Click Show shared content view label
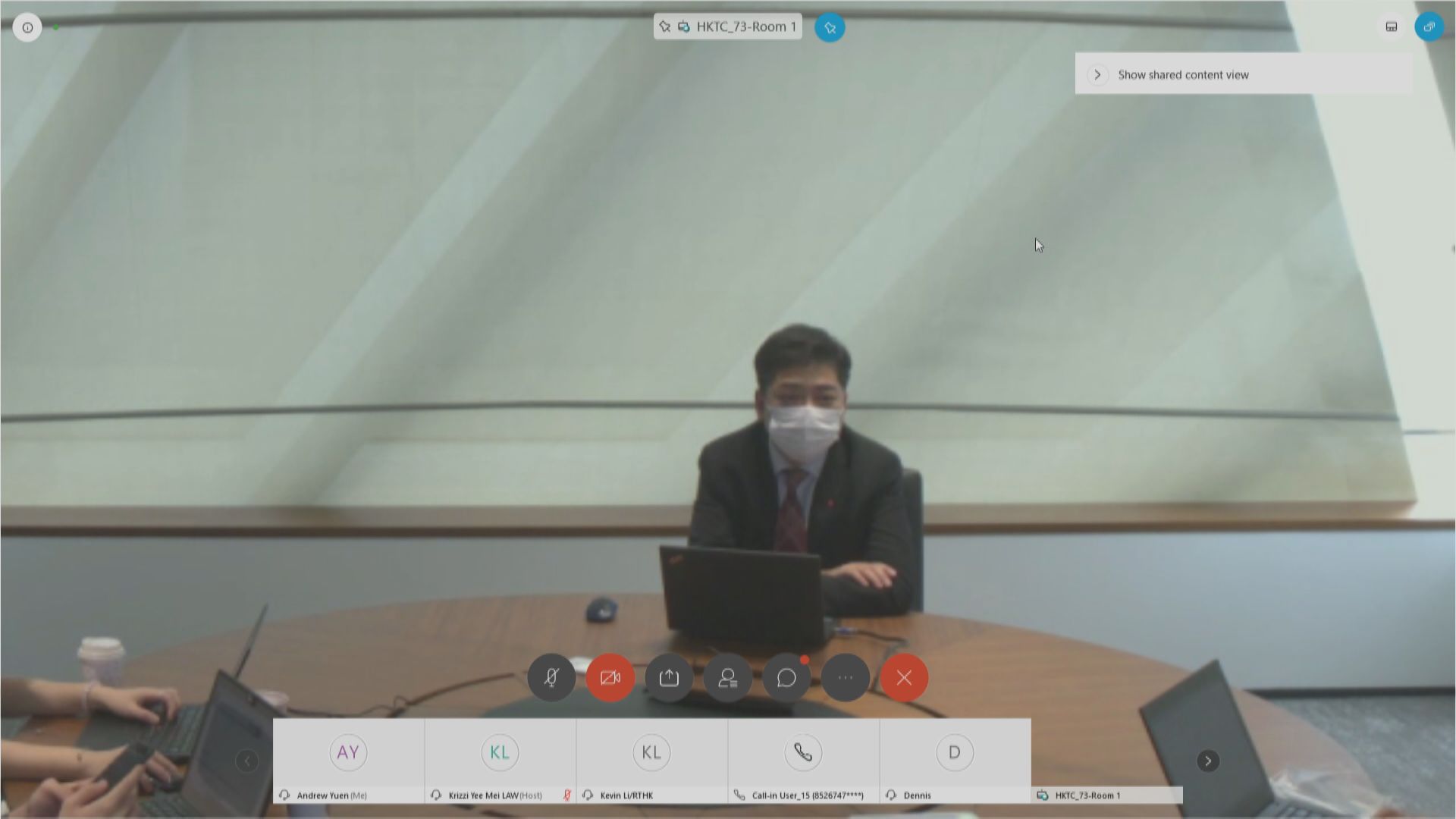The width and height of the screenshot is (1456, 819). [x=1183, y=74]
